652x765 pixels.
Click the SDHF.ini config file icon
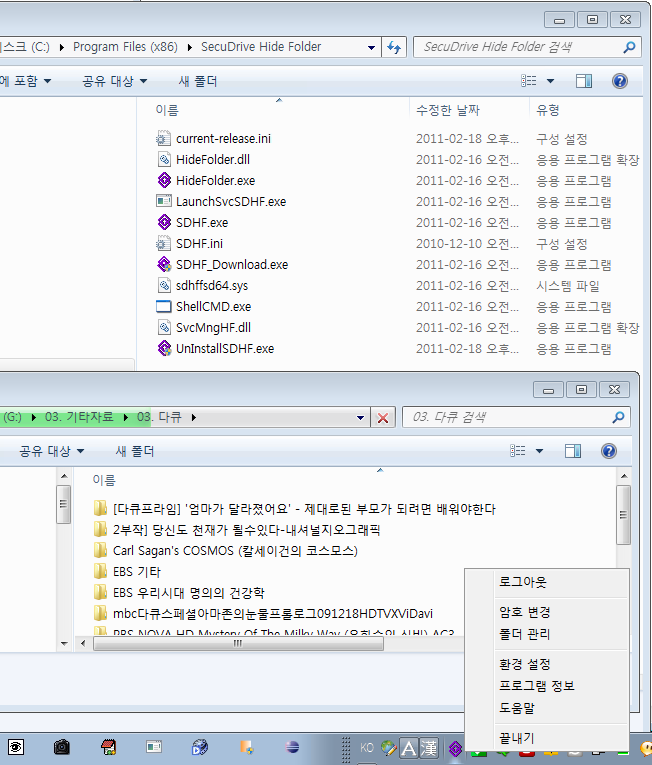[164, 243]
